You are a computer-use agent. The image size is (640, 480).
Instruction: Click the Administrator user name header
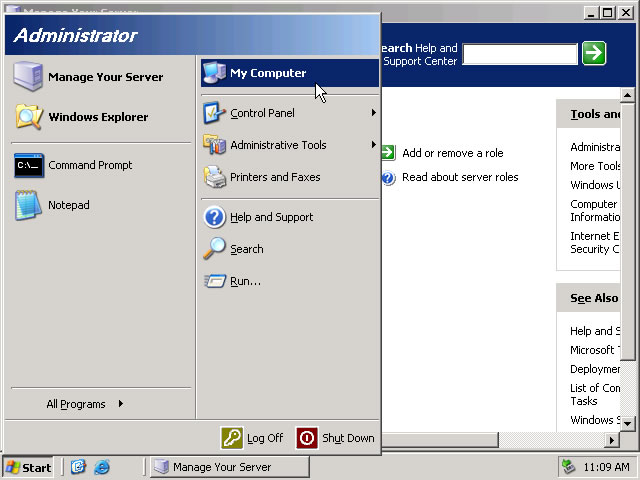[76, 35]
